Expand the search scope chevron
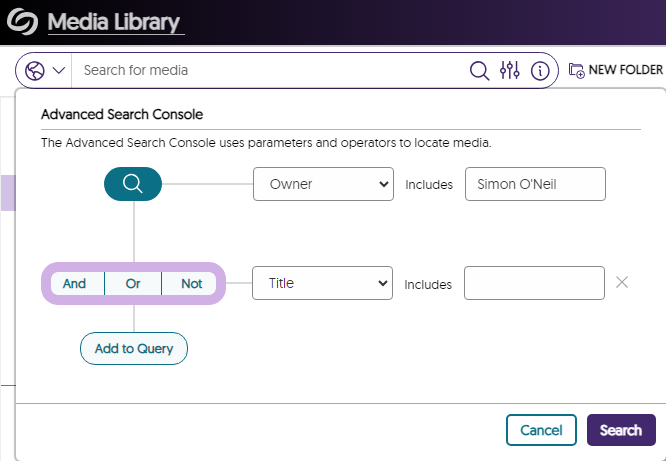The image size is (666, 461). 58,71
